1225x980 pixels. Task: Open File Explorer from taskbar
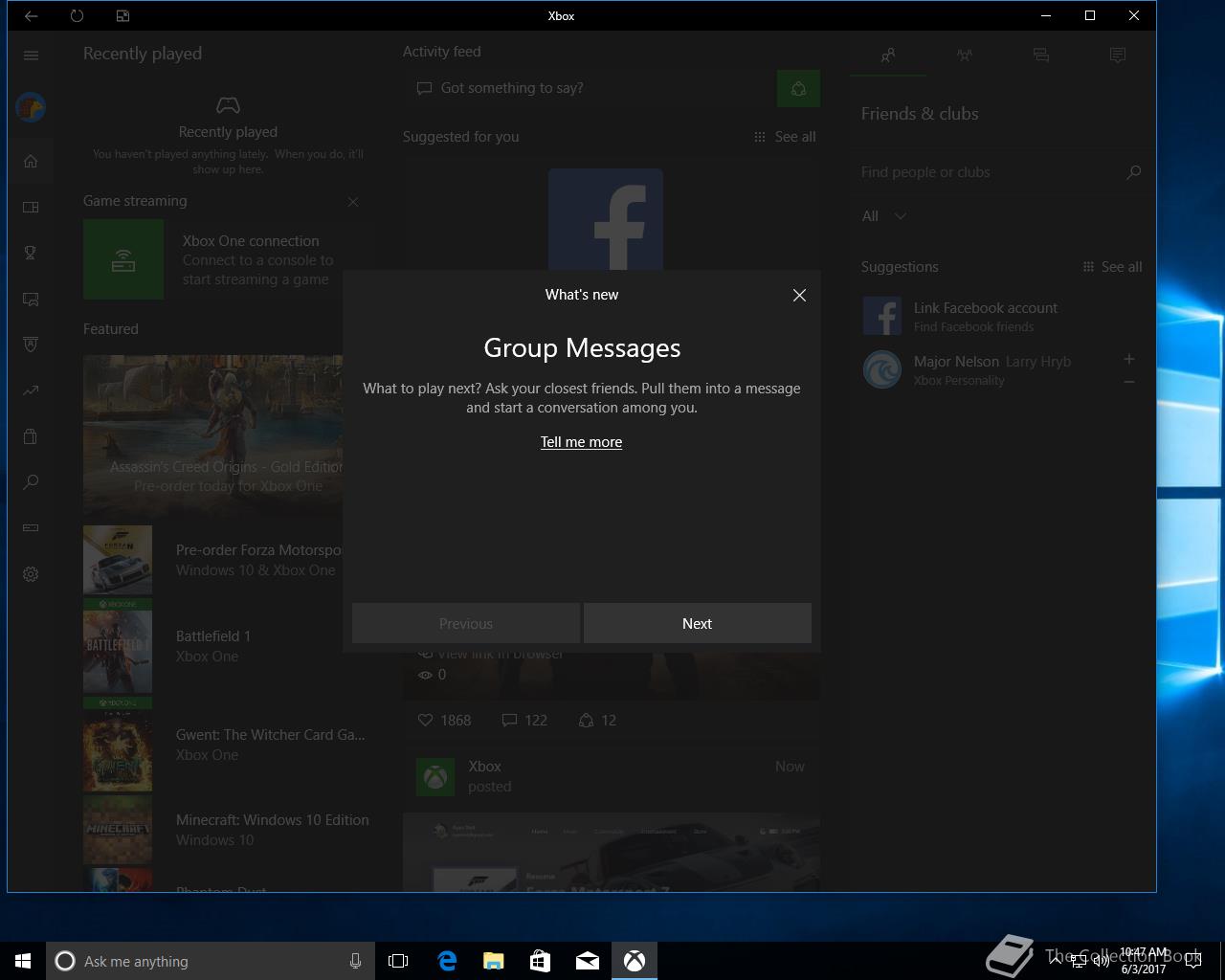[493, 961]
